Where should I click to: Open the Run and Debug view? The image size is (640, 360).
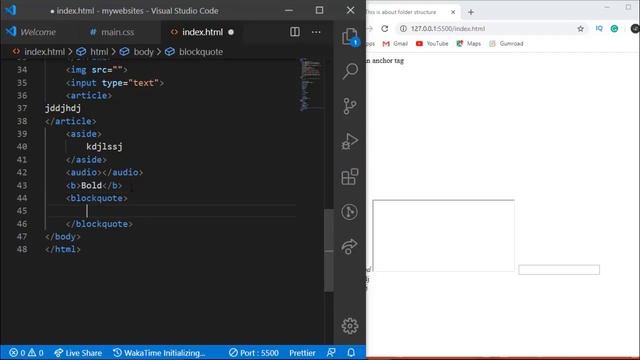pyautogui.click(x=350, y=141)
